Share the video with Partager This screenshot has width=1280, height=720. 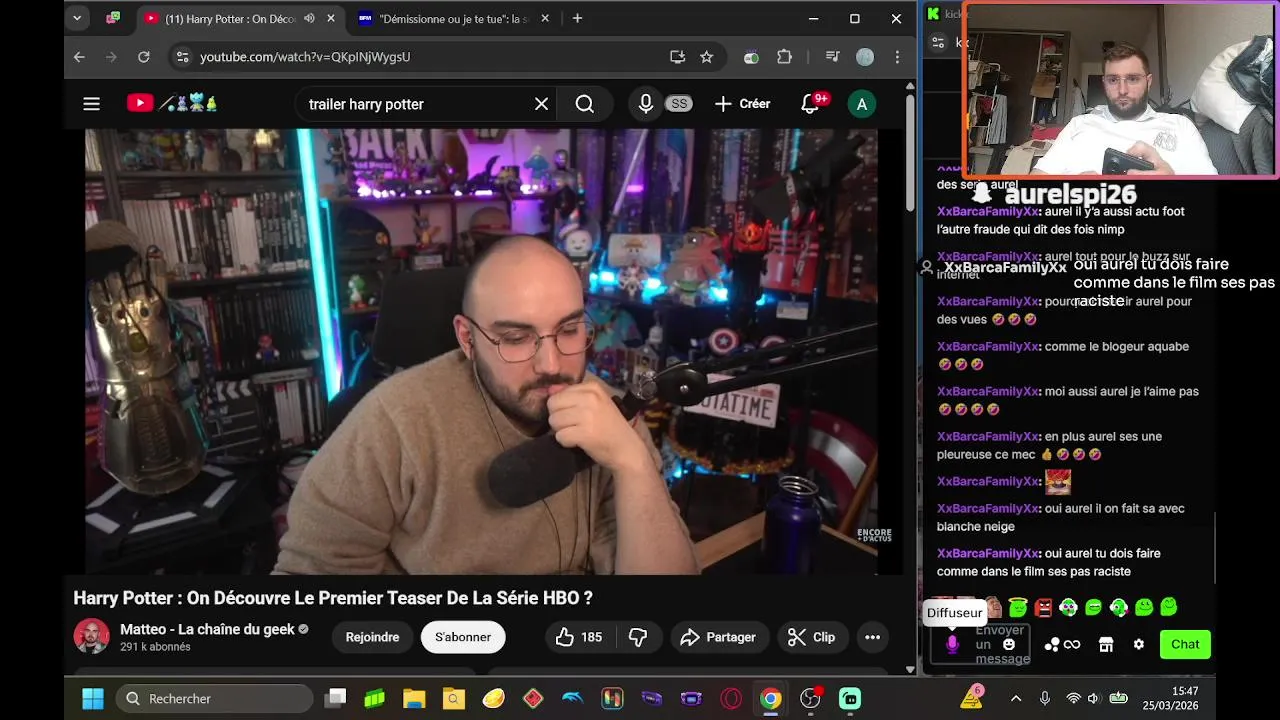pos(718,637)
